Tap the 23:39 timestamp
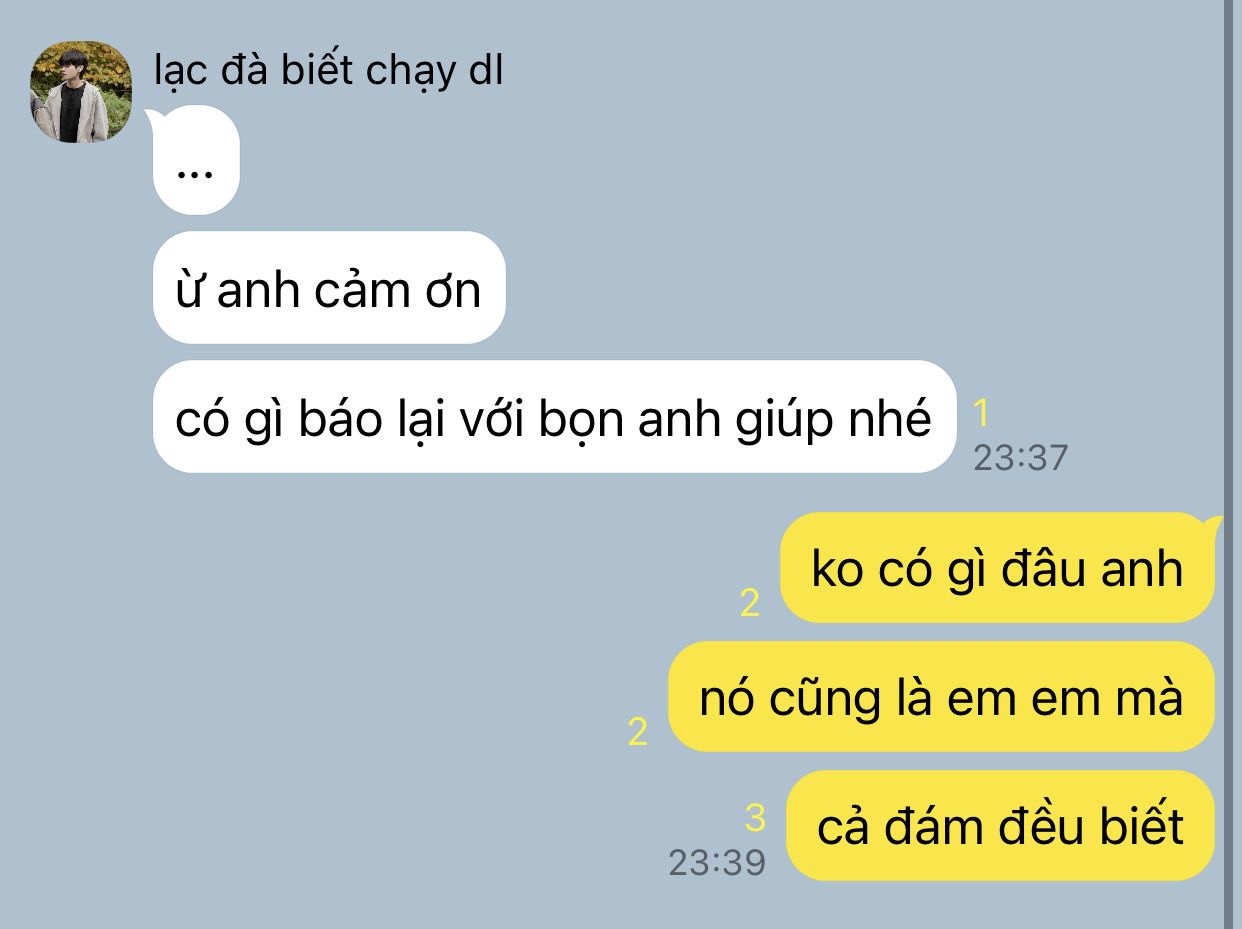This screenshot has height=929, width=1242. click(717, 862)
